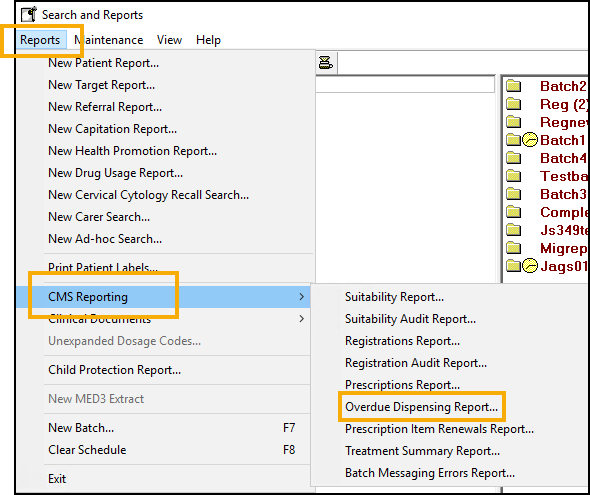Click the Search and Reports title icon

tap(29, 15)
